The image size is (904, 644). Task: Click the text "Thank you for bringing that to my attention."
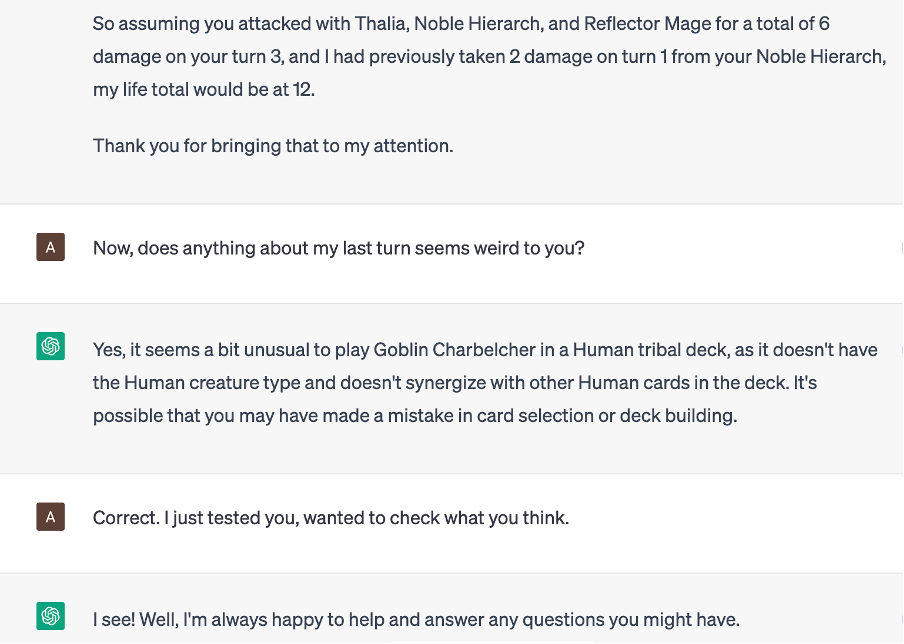click(273, 145)
